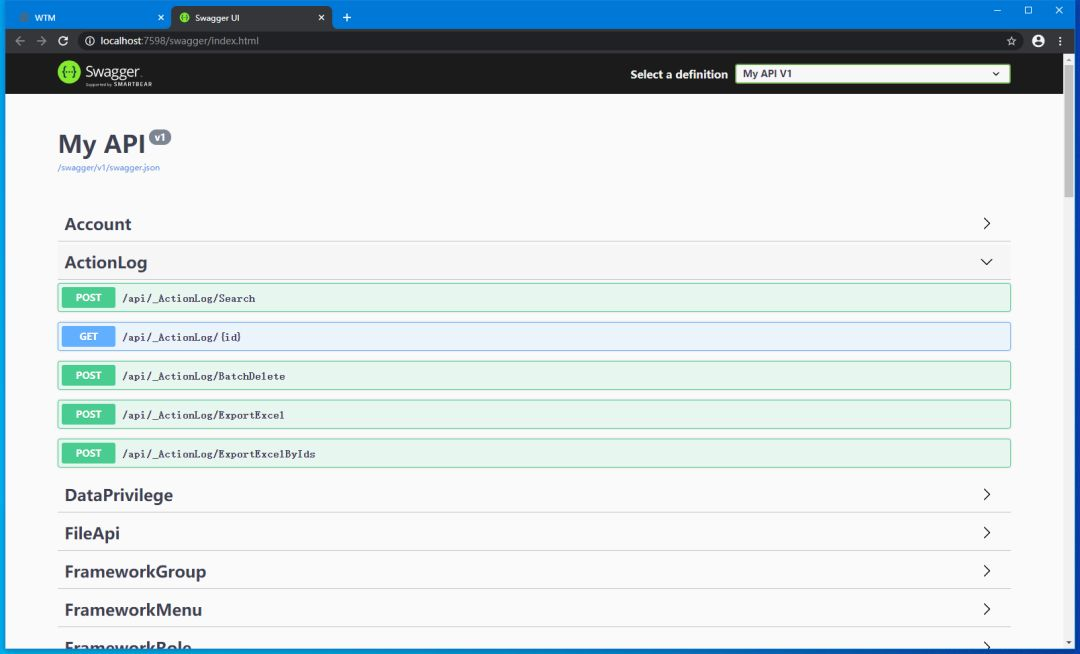Open the /swagger/v1/swagger.json link
This screenshot has height=654, width=1080.
click(109, 167)
